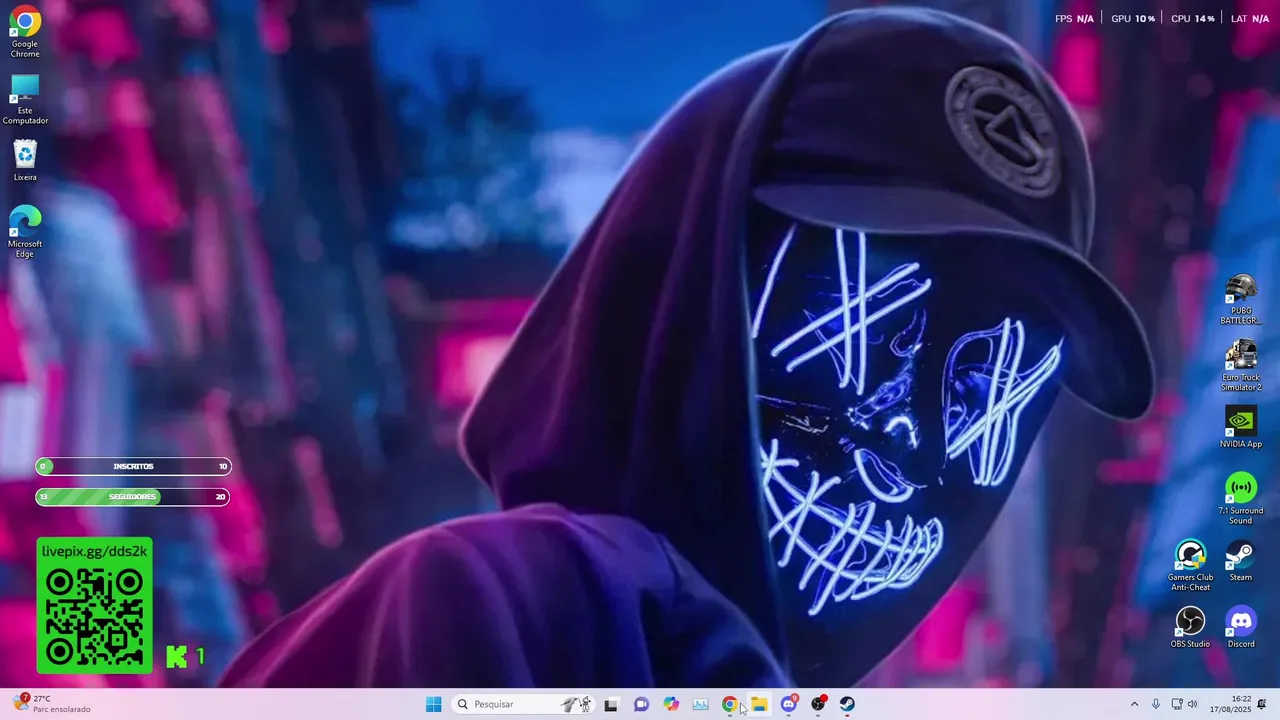The height and width of the screenshot is (720, 1280).
Task: Switch to OBS Studio in the taskbar
Action: coord(818,704)
